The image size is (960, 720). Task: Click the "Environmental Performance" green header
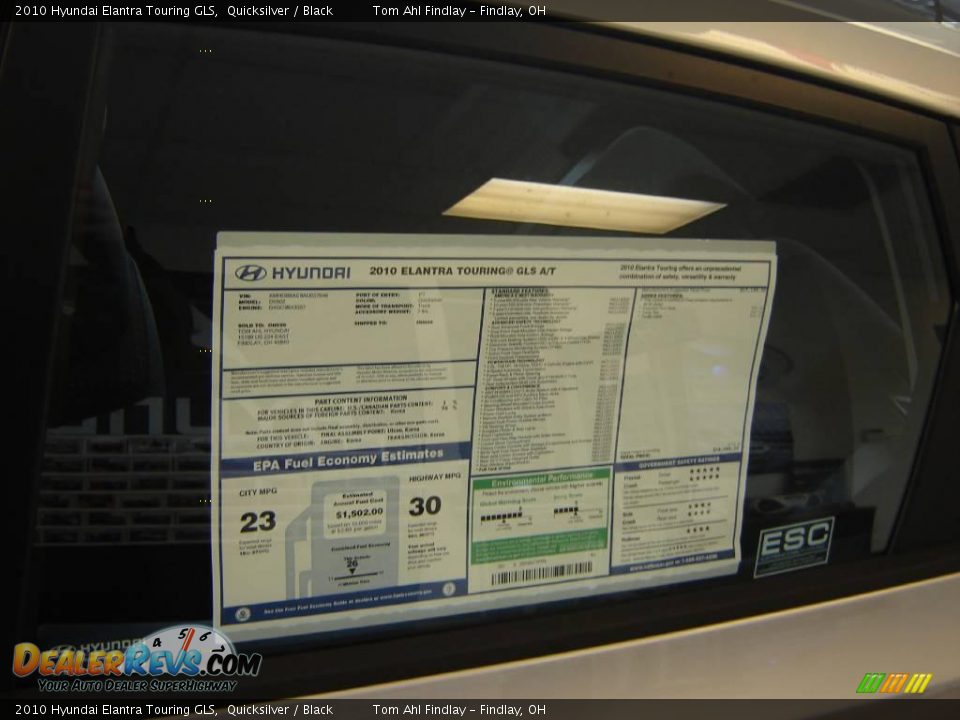point(542,478)
